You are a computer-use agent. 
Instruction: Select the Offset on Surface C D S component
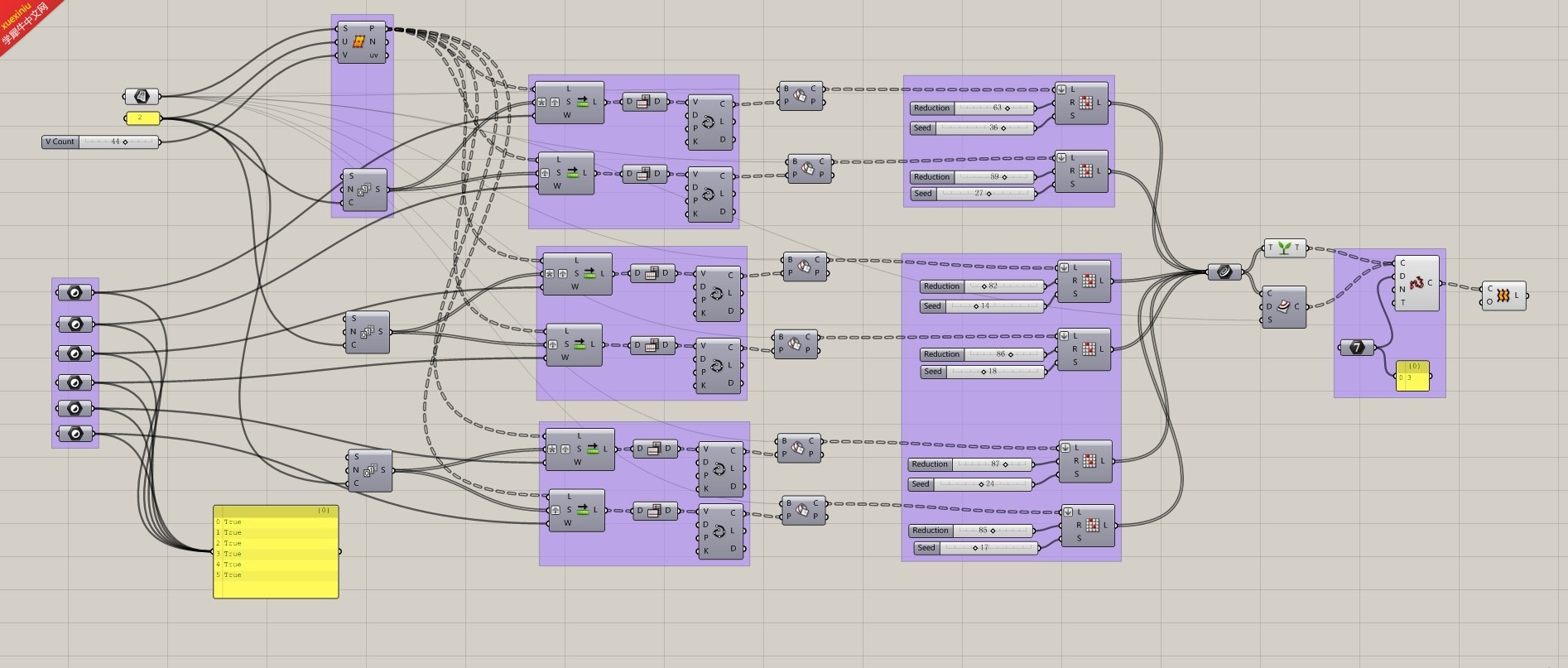(1283, 306)
